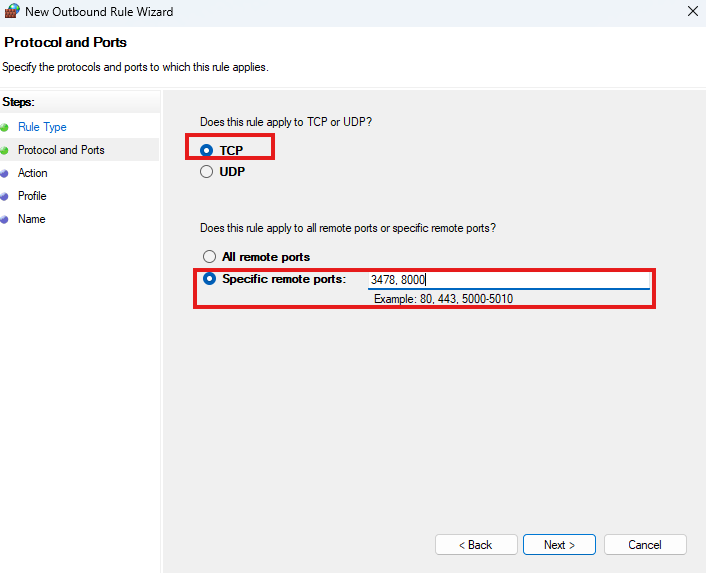Click the green bullet beside Rule Type
Image resolution: width=706 pixels, height=573 pixels.
(x=5, y=127)
